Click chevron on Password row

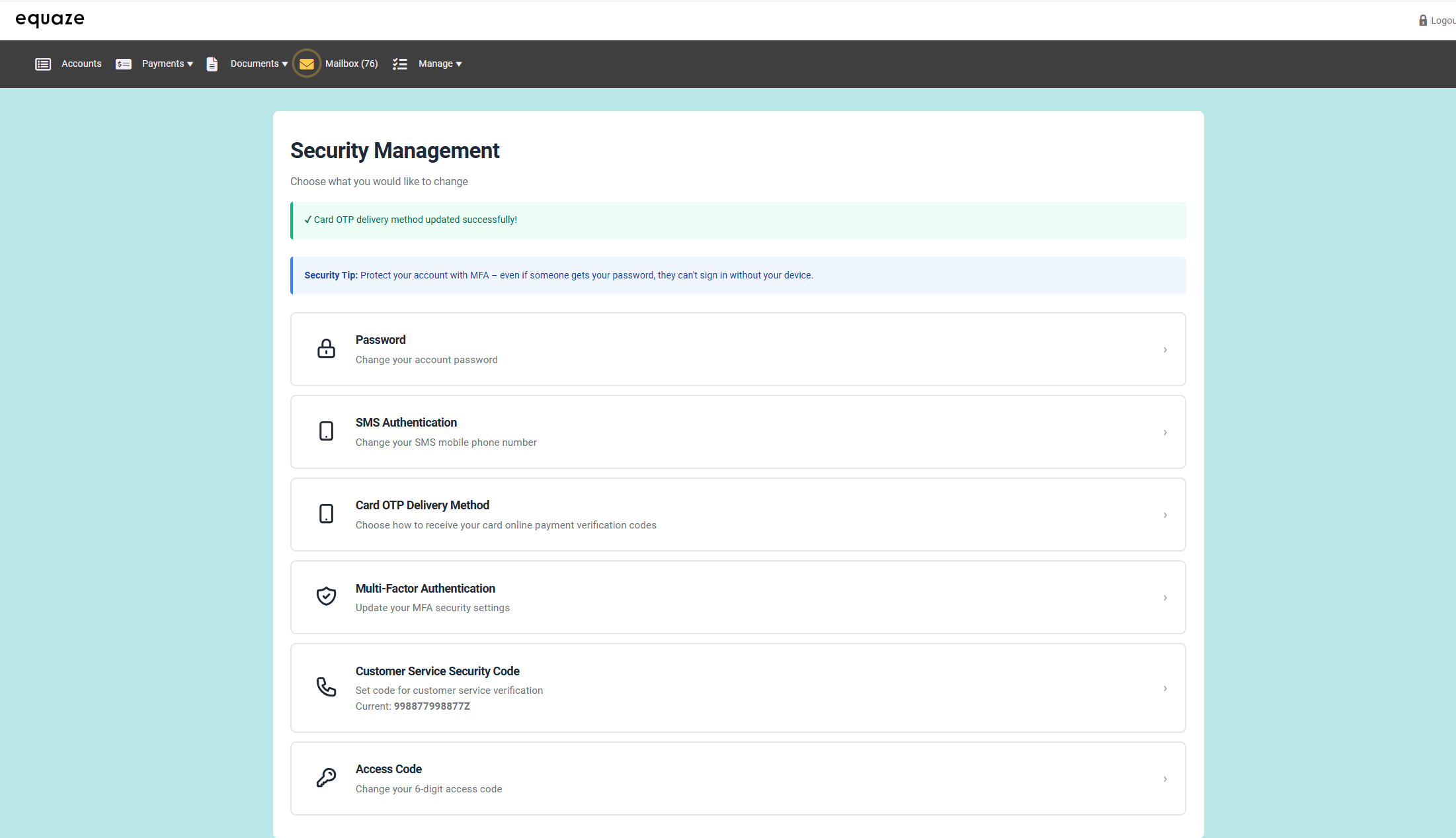(x=1165, y=350)
